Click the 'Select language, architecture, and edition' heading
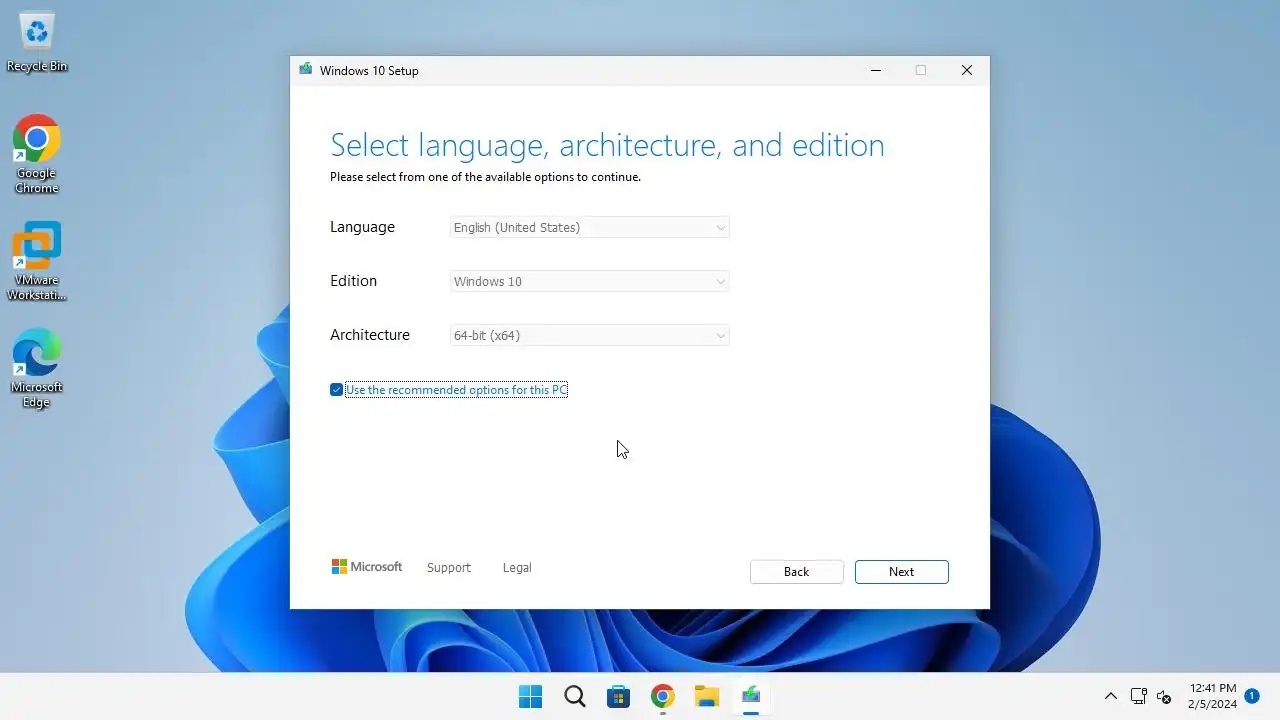Viewport: 1280px width, 720px height. (x=607, y=146)
